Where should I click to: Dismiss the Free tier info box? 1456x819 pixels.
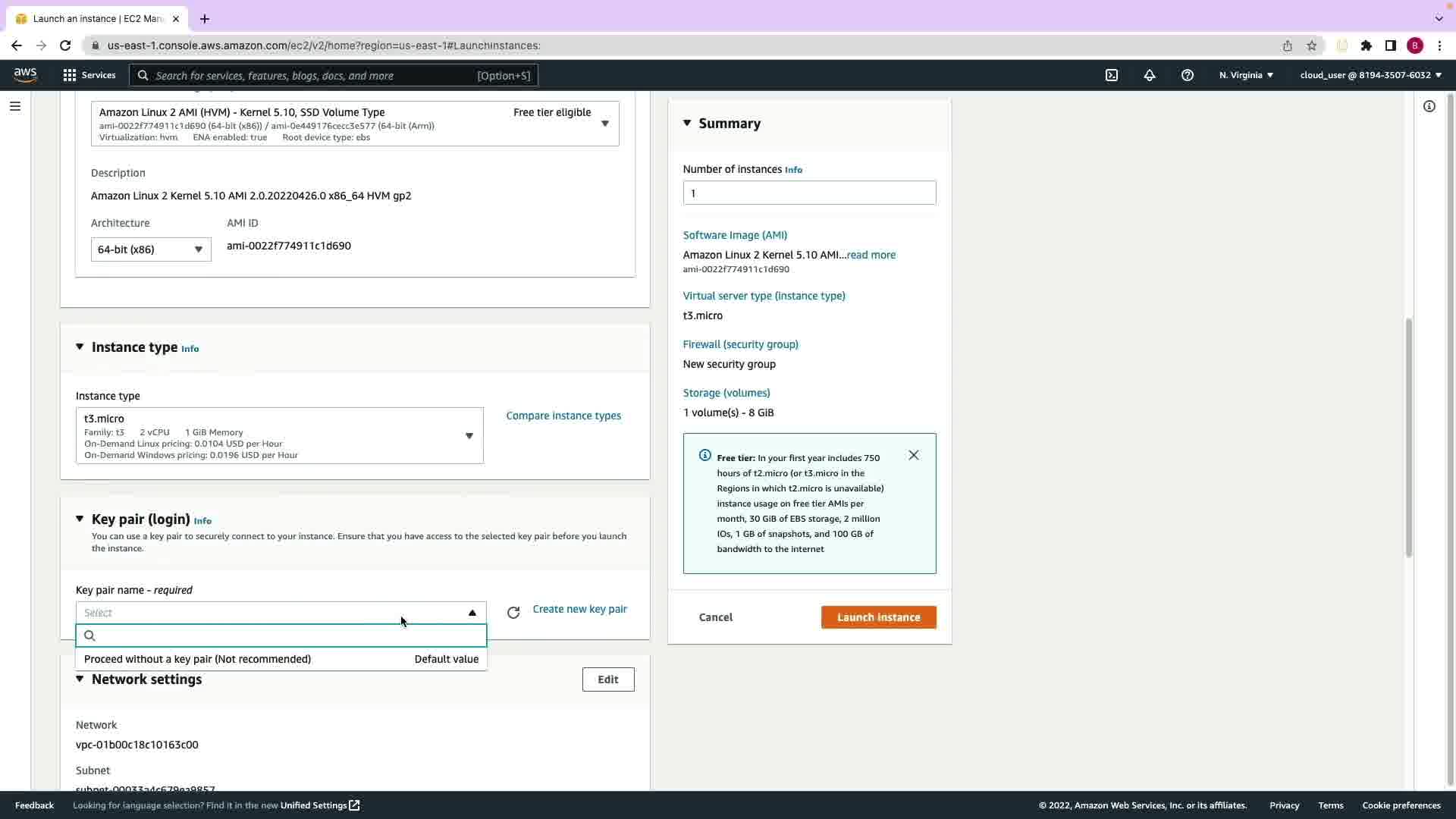(914, 455)
